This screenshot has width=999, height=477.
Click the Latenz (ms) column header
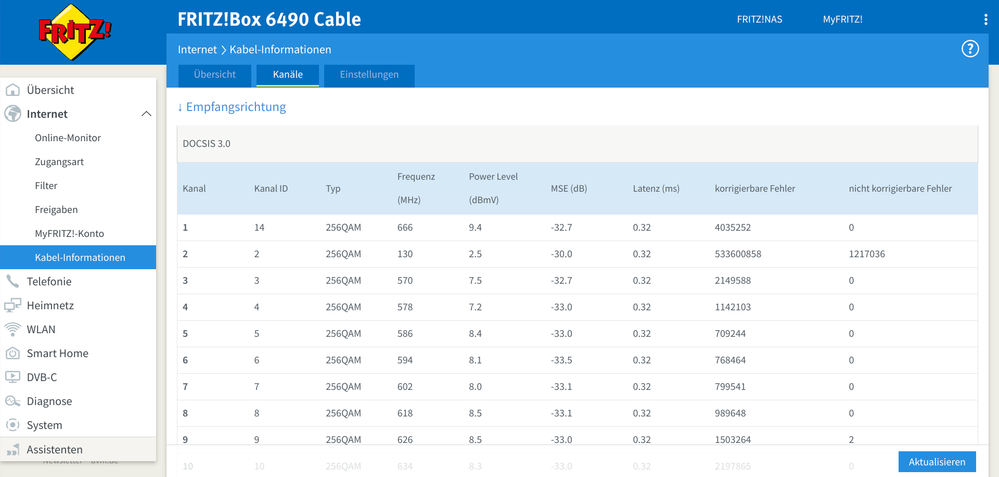coord(657,189)
